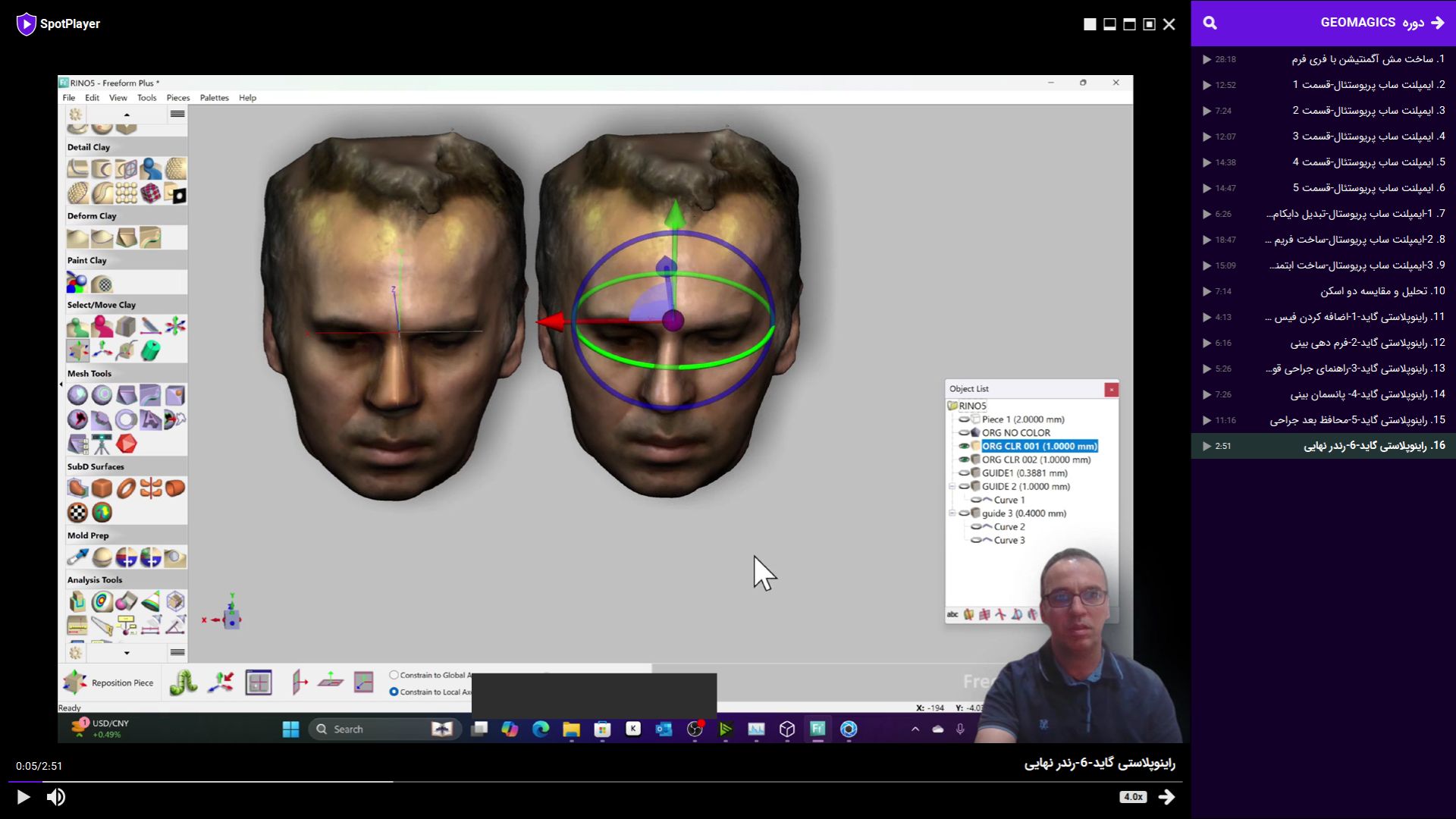The image size is (1456, 819).
Task: Select the vertical plane move icon
Action: (x=300, y=682)
